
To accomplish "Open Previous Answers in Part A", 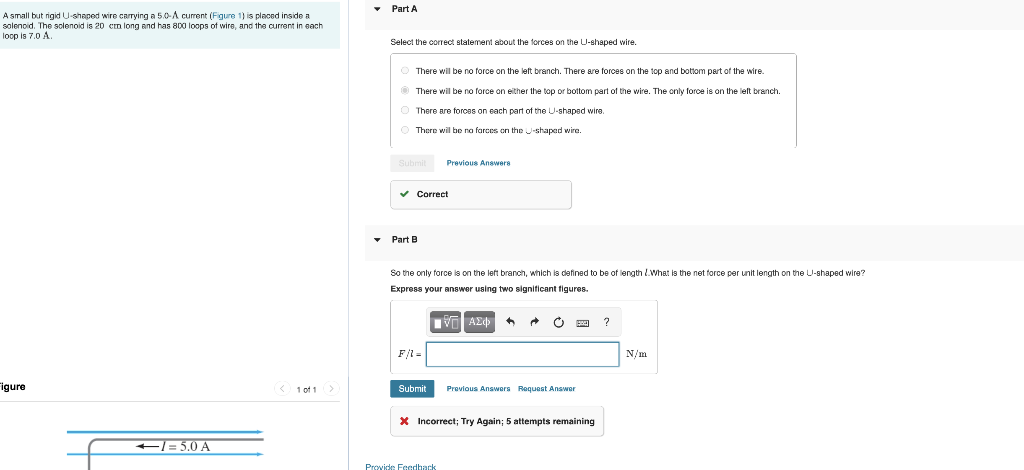I will click(478, 163).
